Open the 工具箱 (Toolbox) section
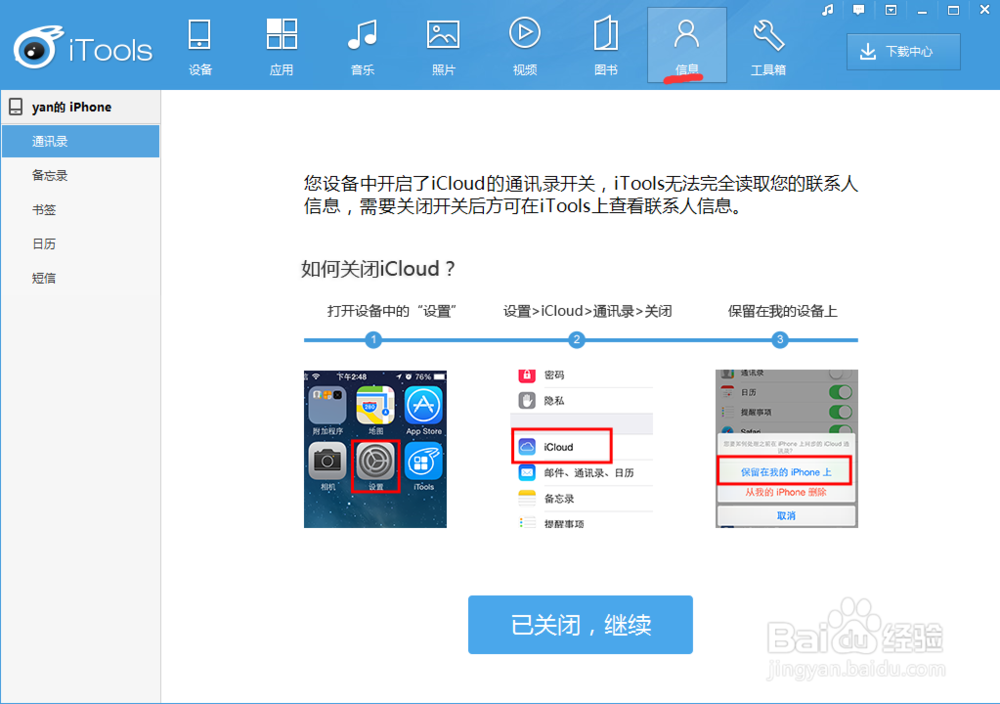The width and height of the screenshot is (1000, 704). pyautogui.click(x=768, y=46)
